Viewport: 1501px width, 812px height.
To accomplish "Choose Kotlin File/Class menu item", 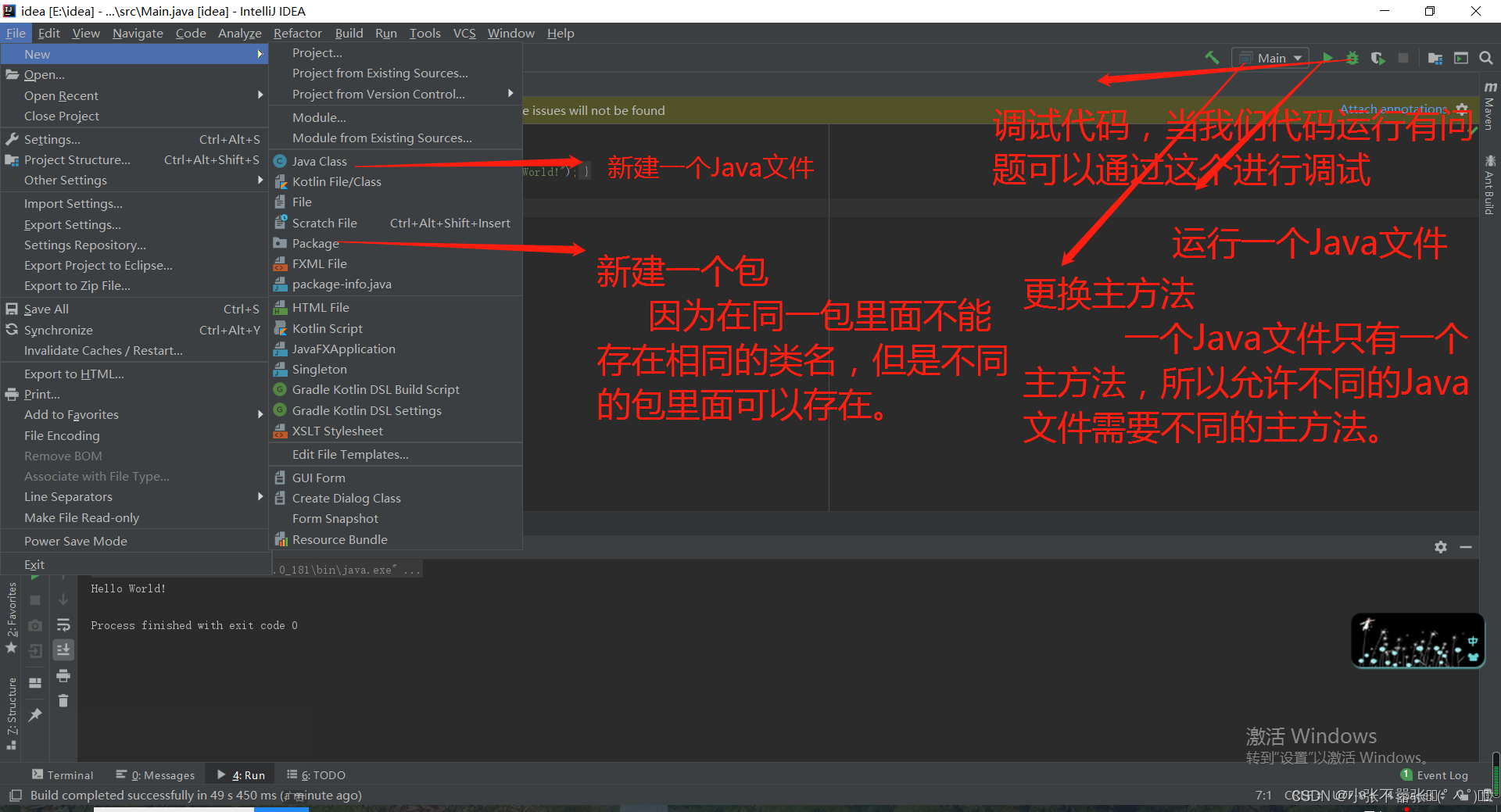I will point(396,181).
